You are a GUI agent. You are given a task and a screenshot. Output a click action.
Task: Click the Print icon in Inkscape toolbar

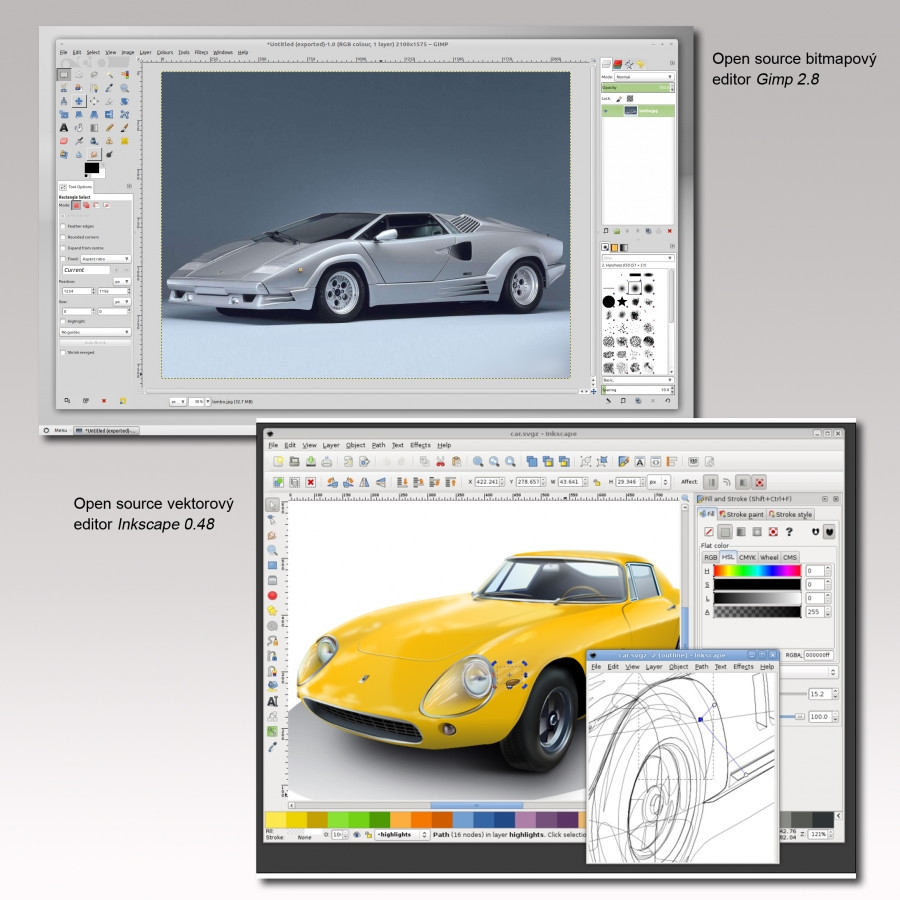click(x=327, y=461)
